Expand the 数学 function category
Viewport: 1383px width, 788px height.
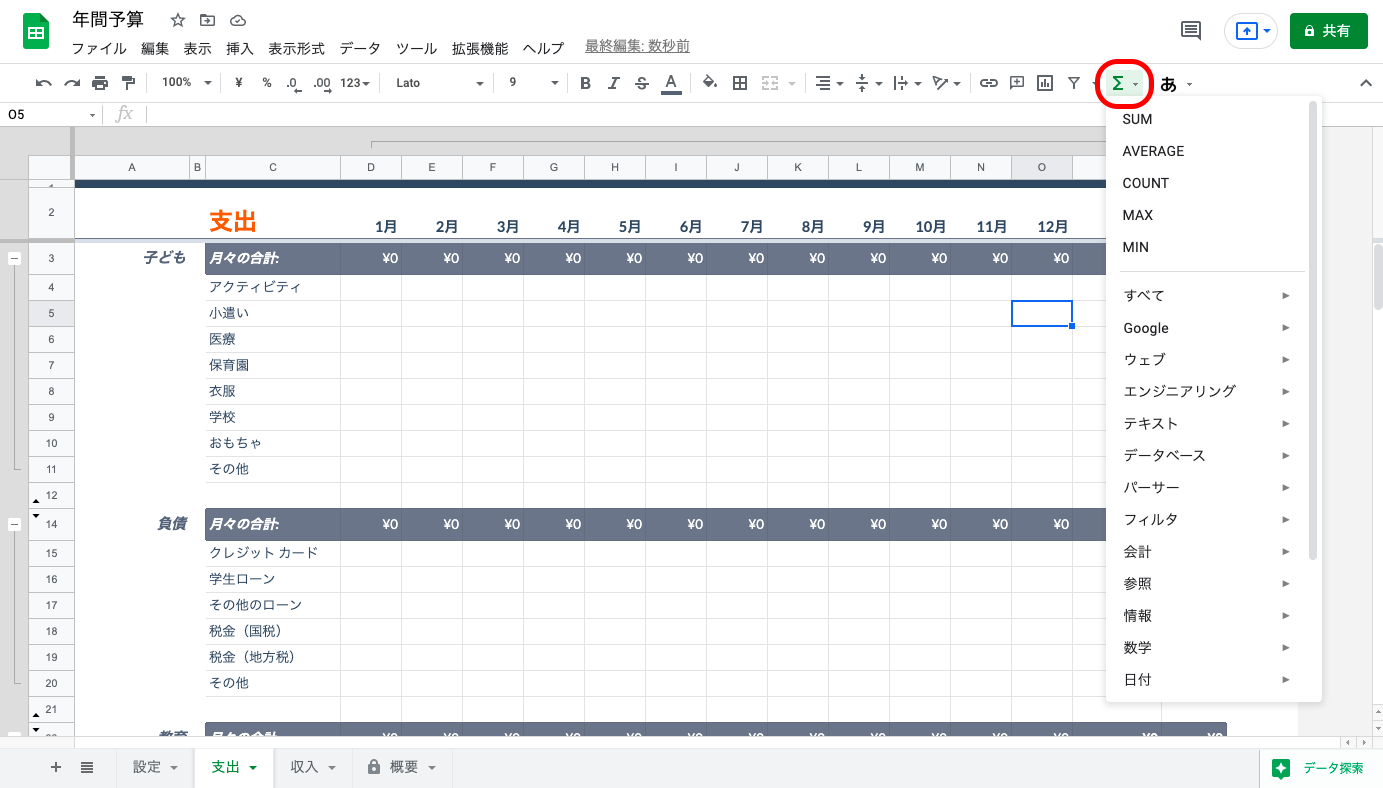(1206, 647)
